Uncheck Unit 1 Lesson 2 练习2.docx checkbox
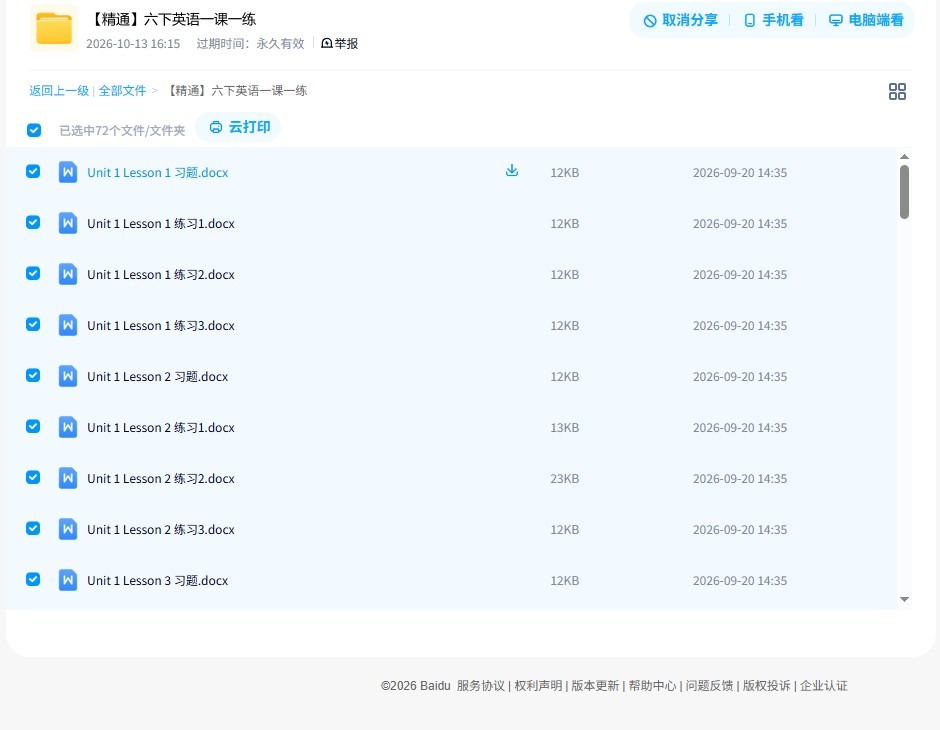 click(x=33, y=477)
